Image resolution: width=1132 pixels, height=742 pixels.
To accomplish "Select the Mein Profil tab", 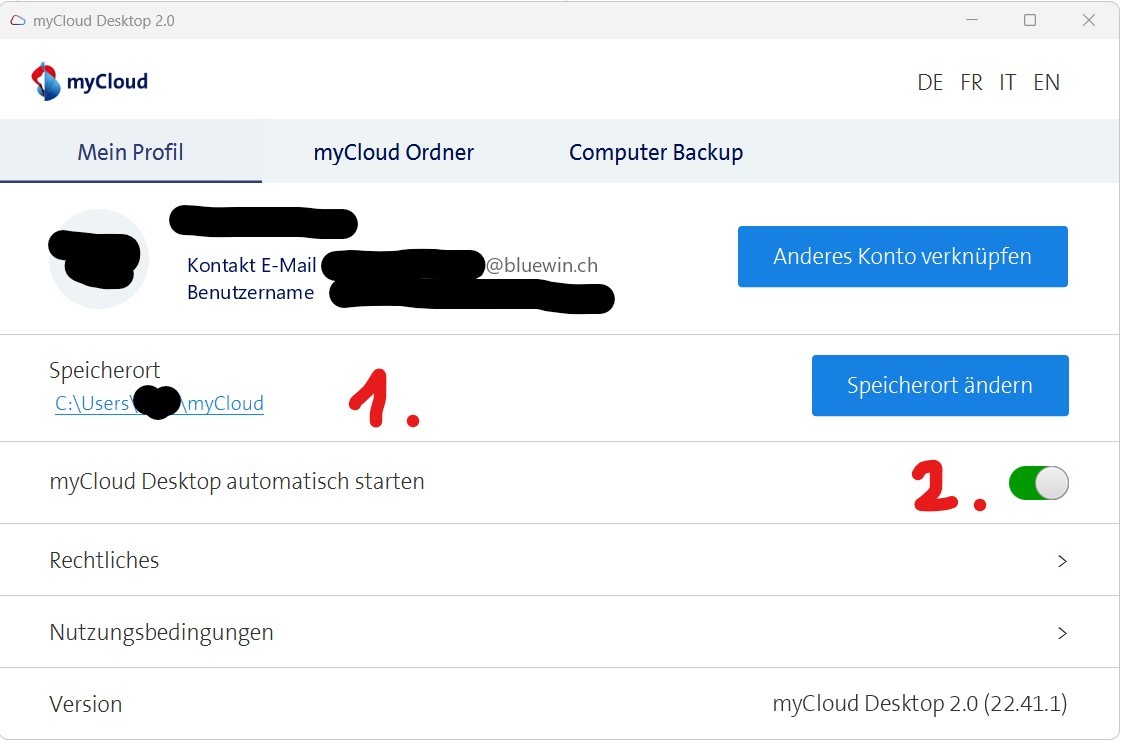I will pos(130,152).
